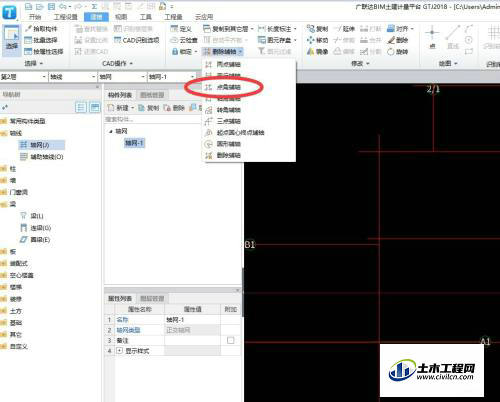
Task: Switch to the 图层管理 tab
Action: point(152,298)
